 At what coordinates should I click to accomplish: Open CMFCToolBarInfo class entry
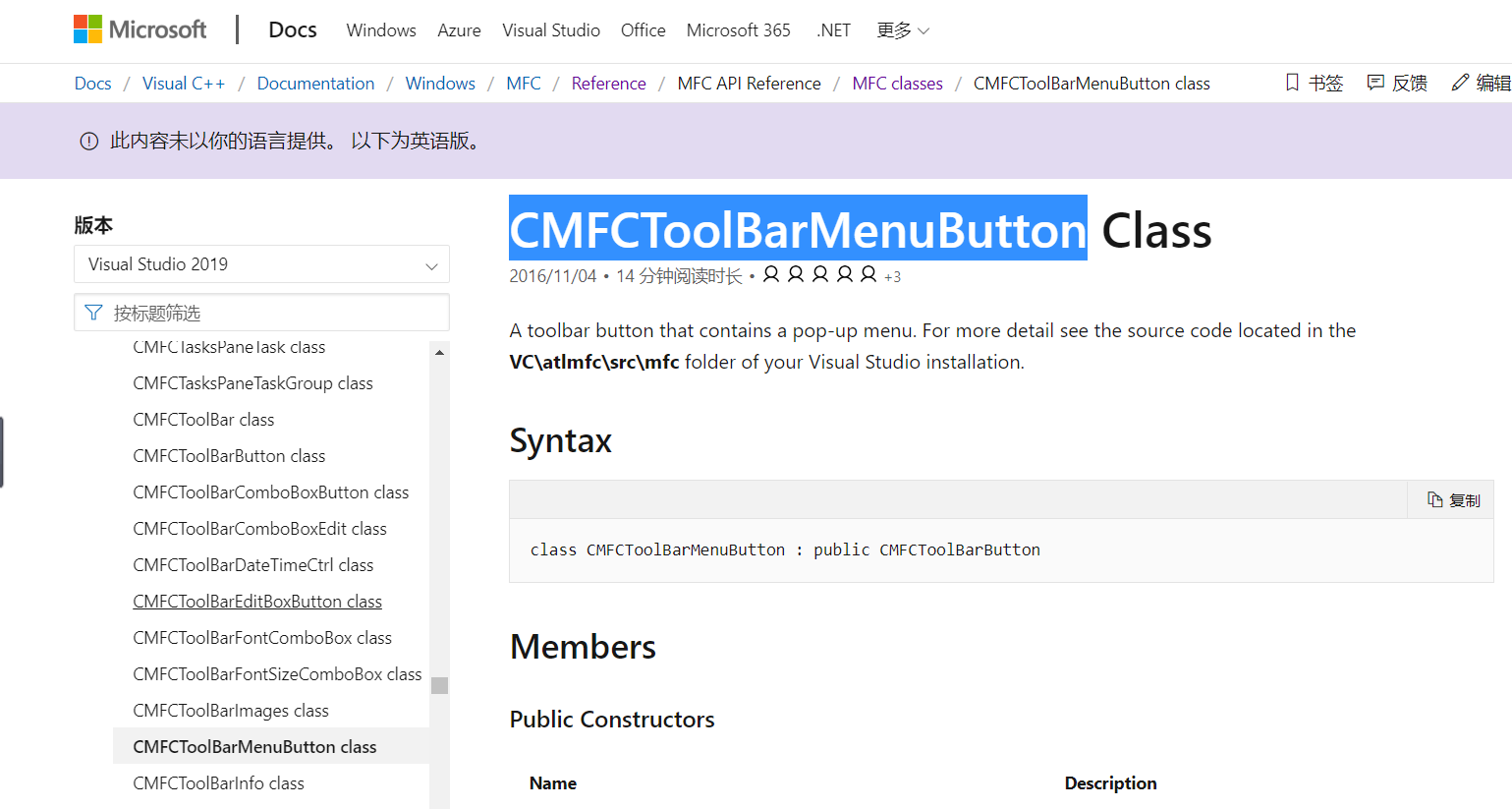(218, 783)
